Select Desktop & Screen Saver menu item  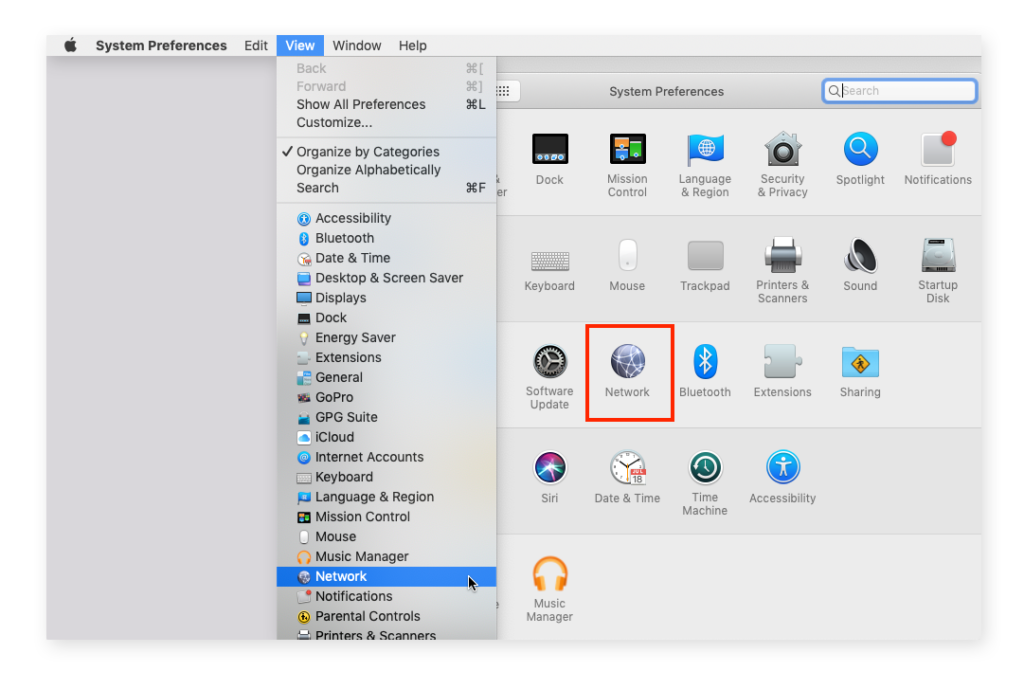point(387,278)
